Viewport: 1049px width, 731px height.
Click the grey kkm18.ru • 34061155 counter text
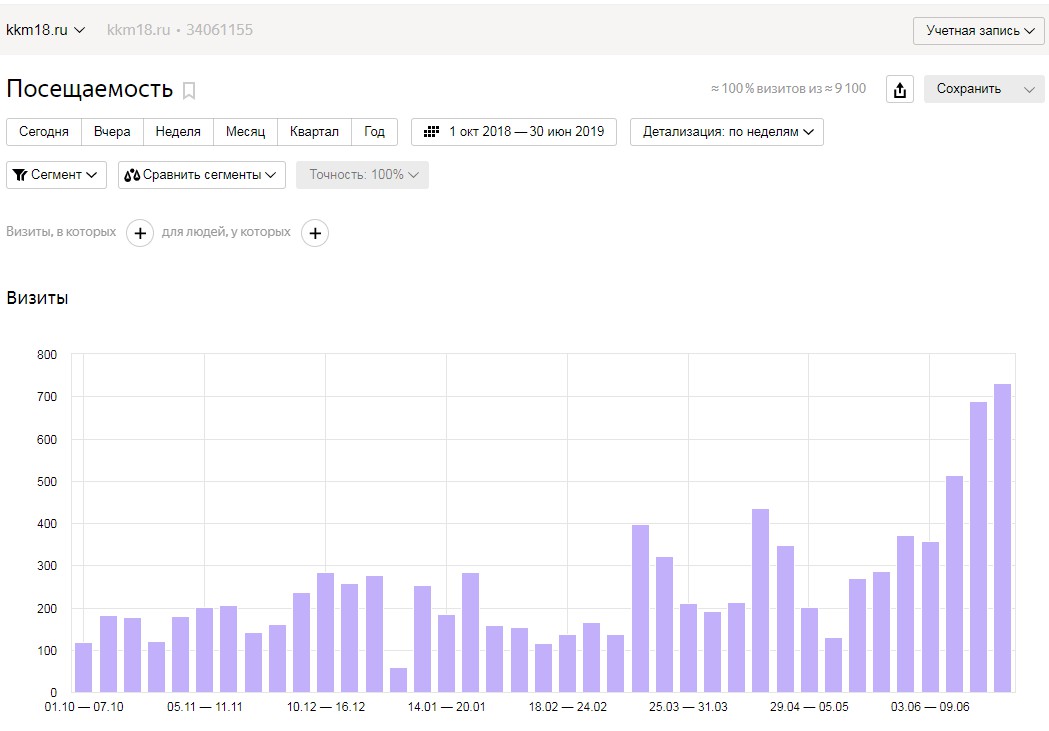point(180,30)
